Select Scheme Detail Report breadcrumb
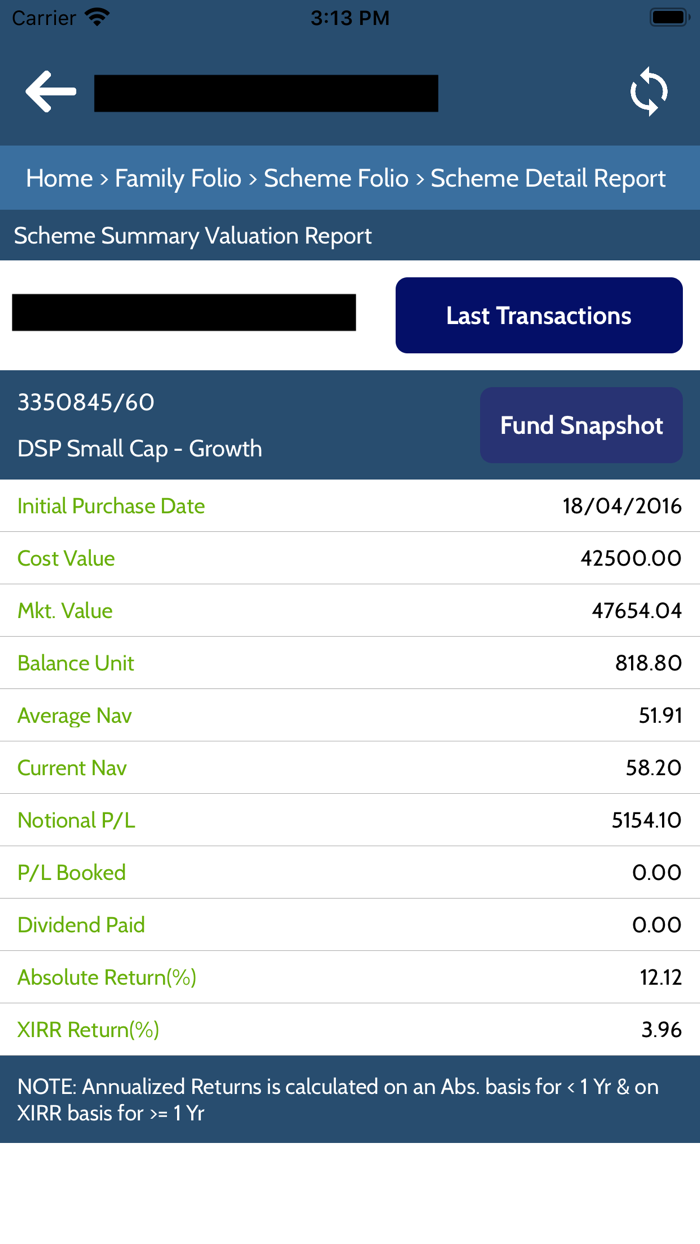 [548, 179]
